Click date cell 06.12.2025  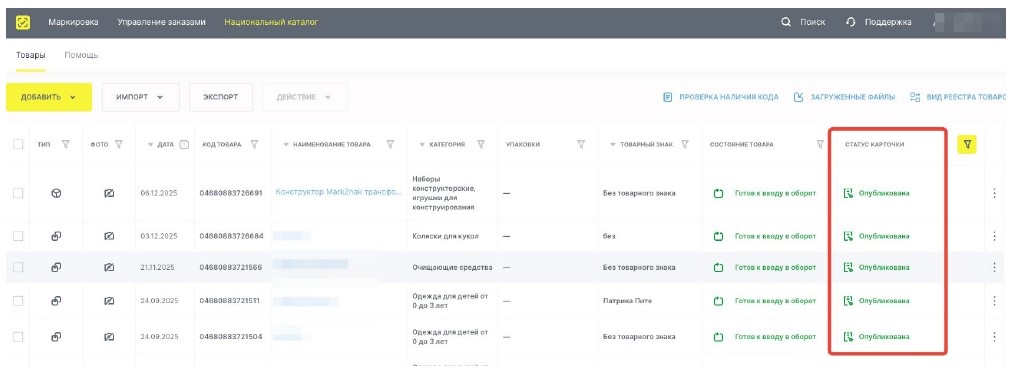point(159,193)
